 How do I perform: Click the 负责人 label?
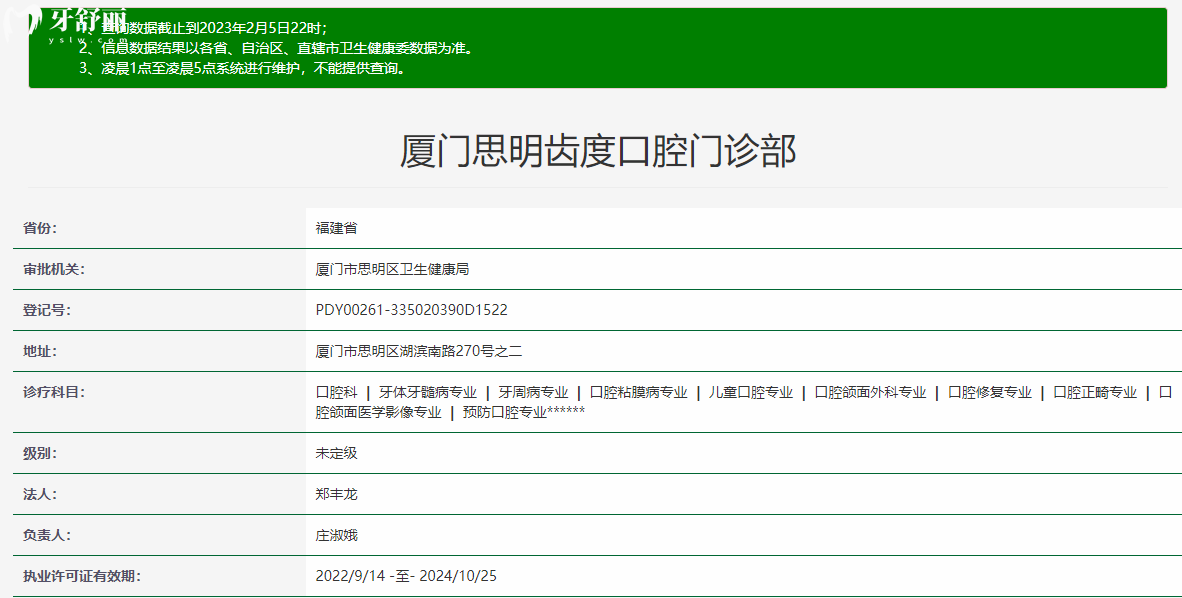[x=47, y=535]
